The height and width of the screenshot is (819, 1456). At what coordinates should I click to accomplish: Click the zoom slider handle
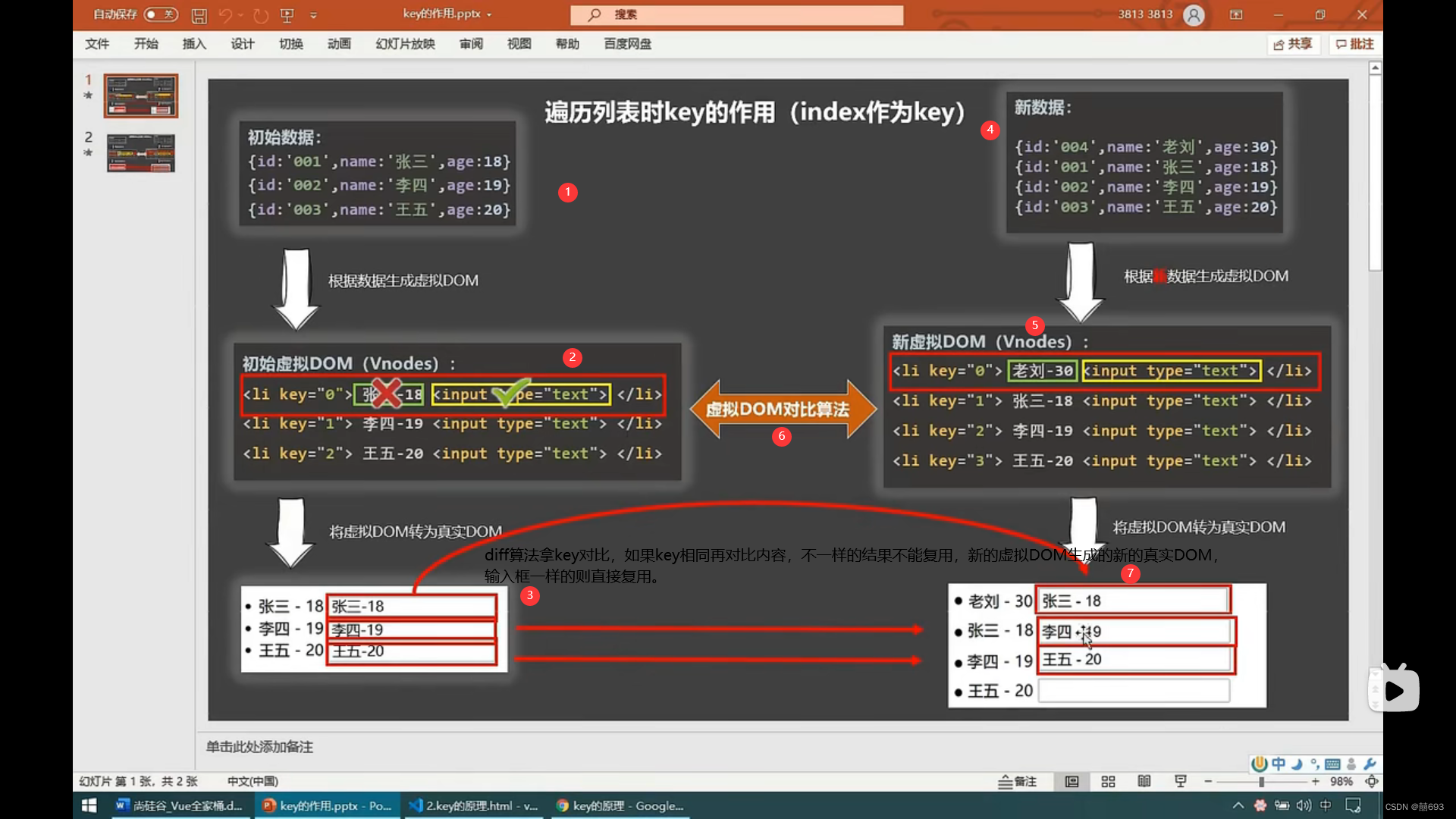point(1261,781)
